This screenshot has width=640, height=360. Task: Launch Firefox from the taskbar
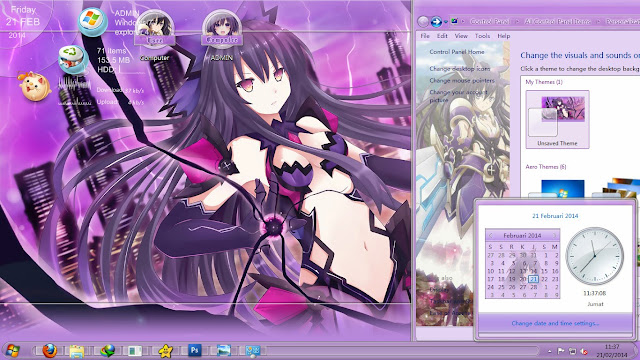pos(49,351)
